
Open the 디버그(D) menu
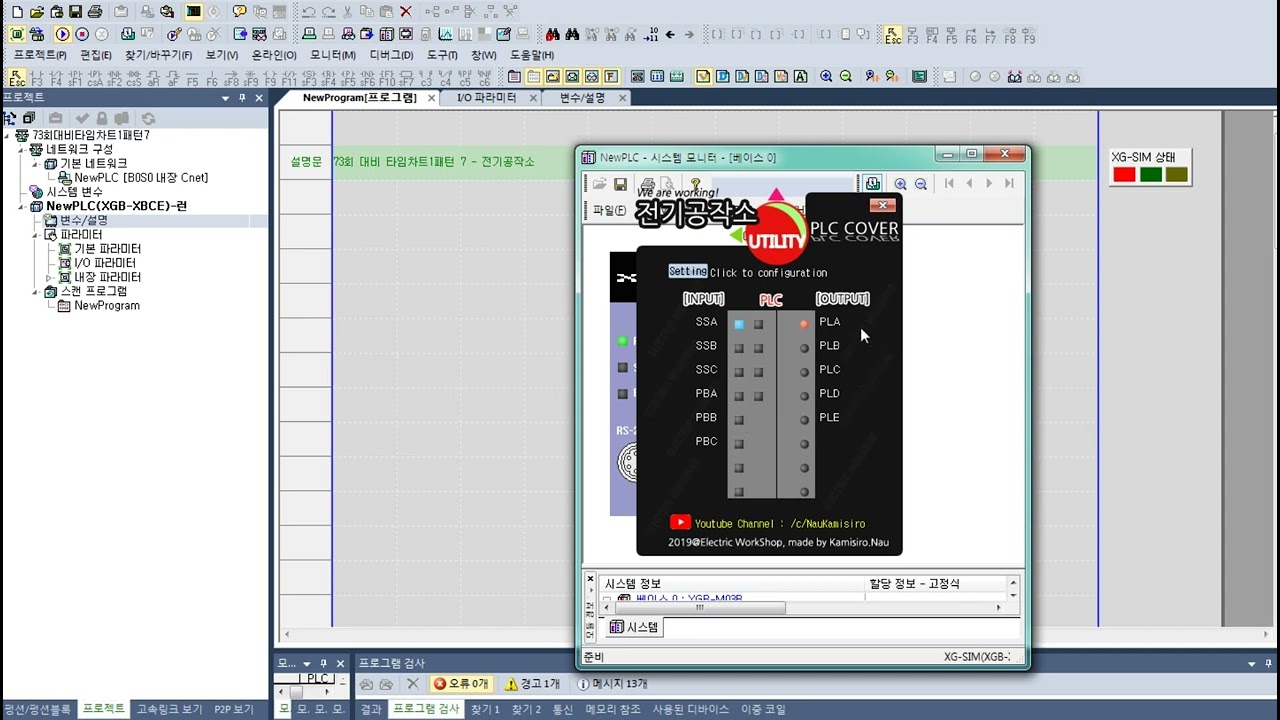pos(391,55)
